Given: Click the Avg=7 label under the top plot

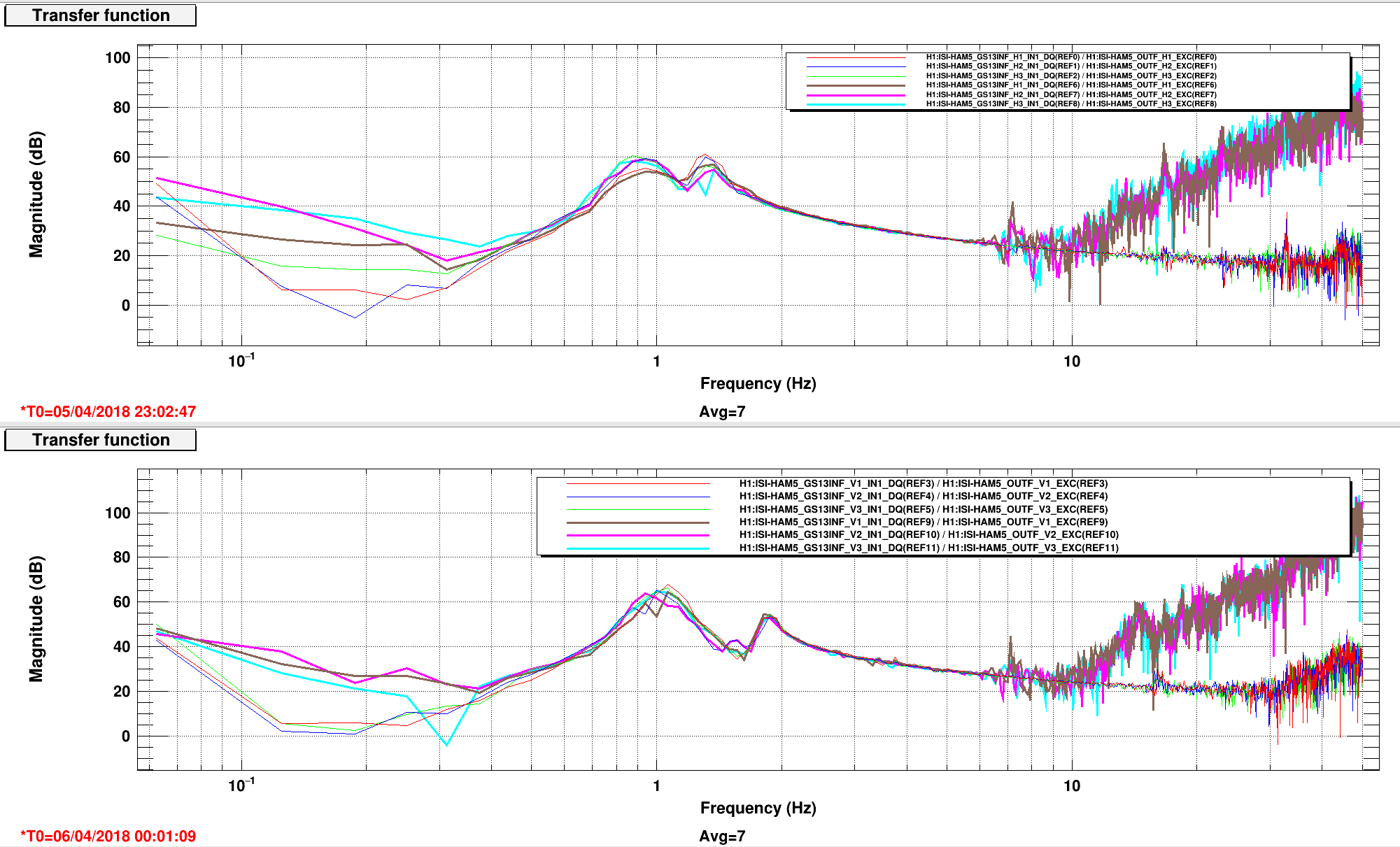Looking at the screenshot, I should tap(722, 412).
